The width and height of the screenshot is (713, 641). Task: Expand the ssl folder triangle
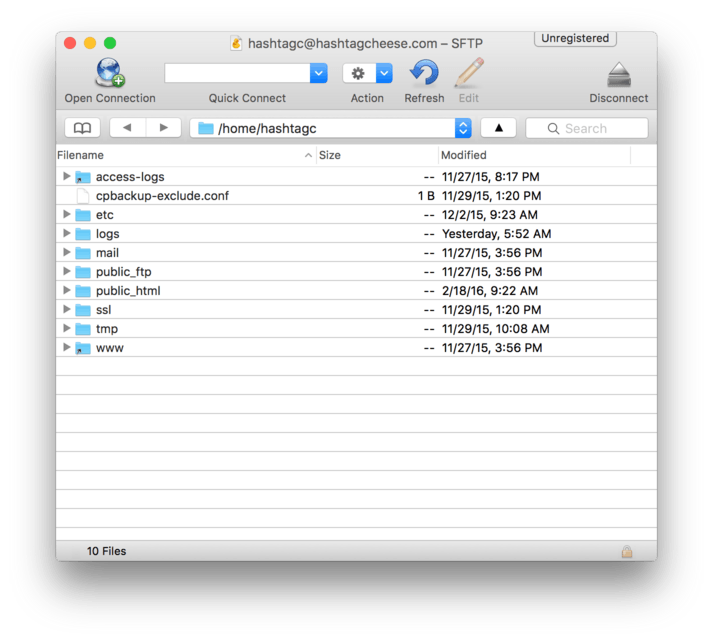pyautogui.click(x=66, y=309)
